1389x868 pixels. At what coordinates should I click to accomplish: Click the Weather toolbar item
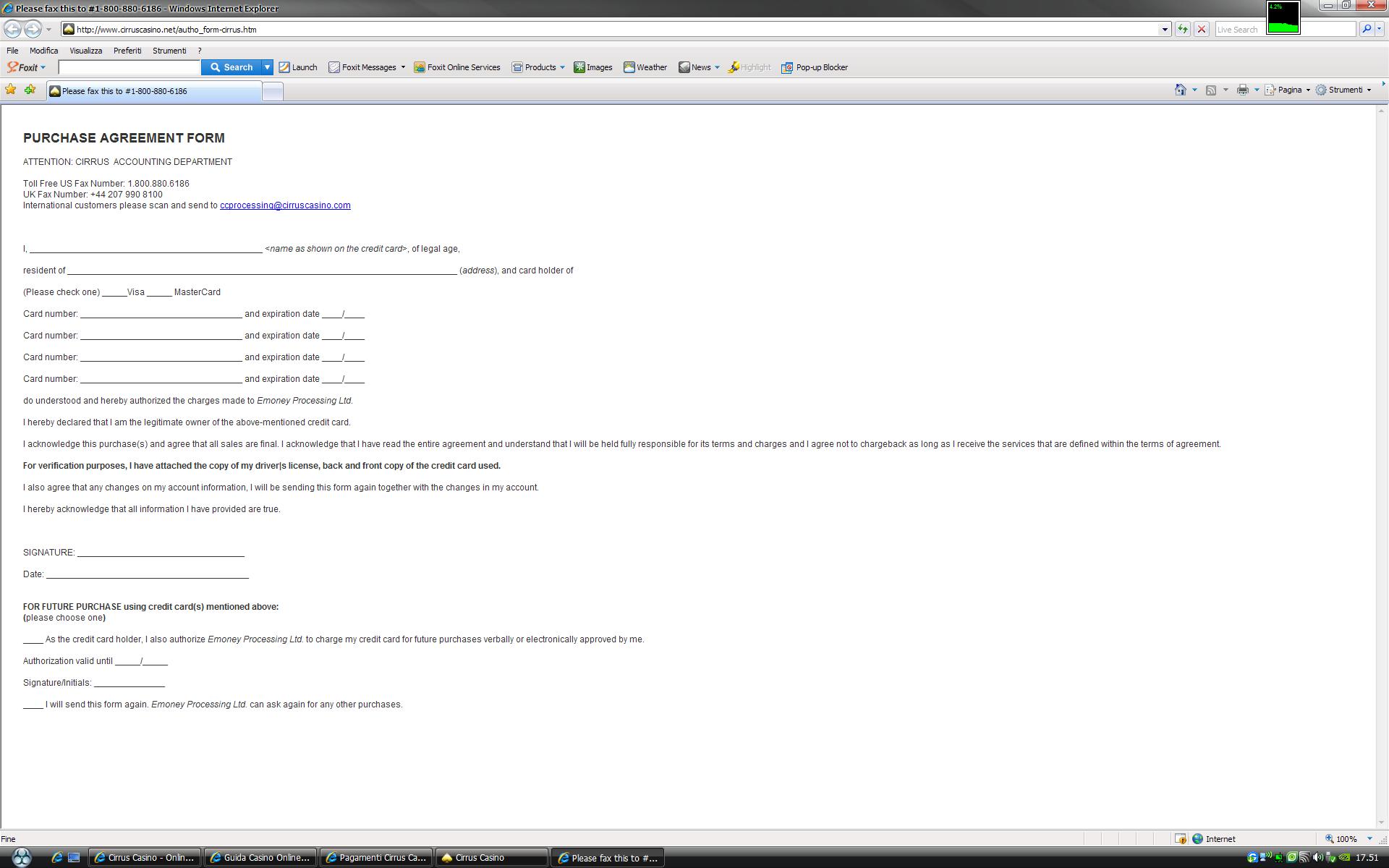[x=645, y=67]
